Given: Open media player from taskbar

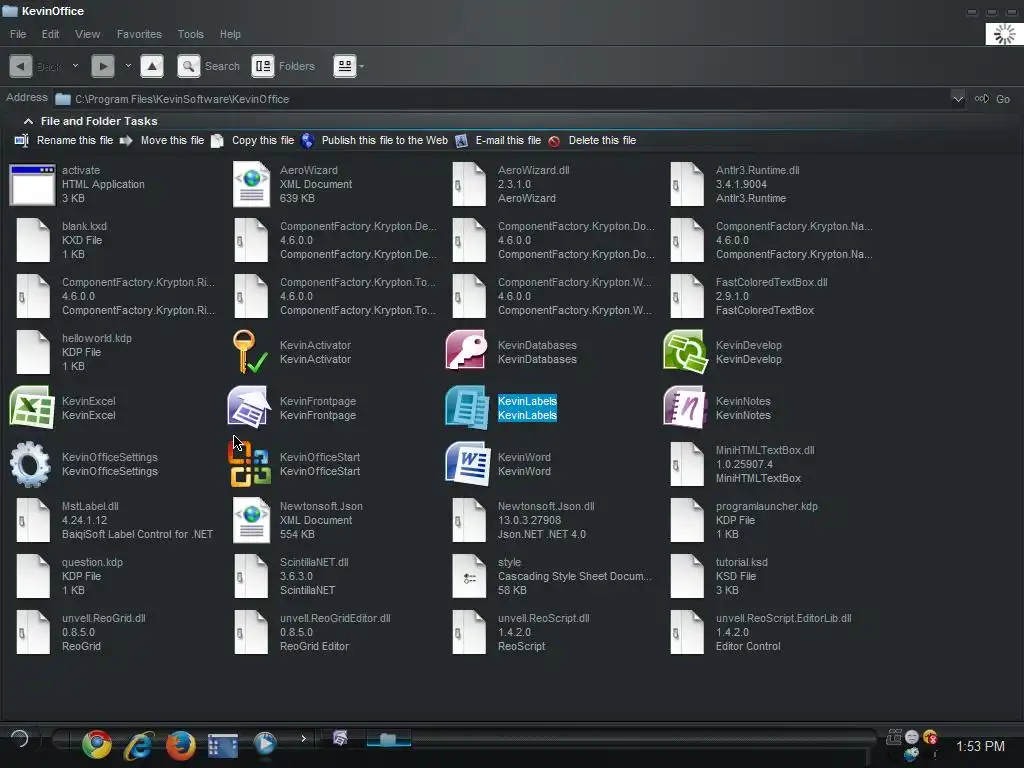Looking at the screenshot, I should (x=264, y=743).
